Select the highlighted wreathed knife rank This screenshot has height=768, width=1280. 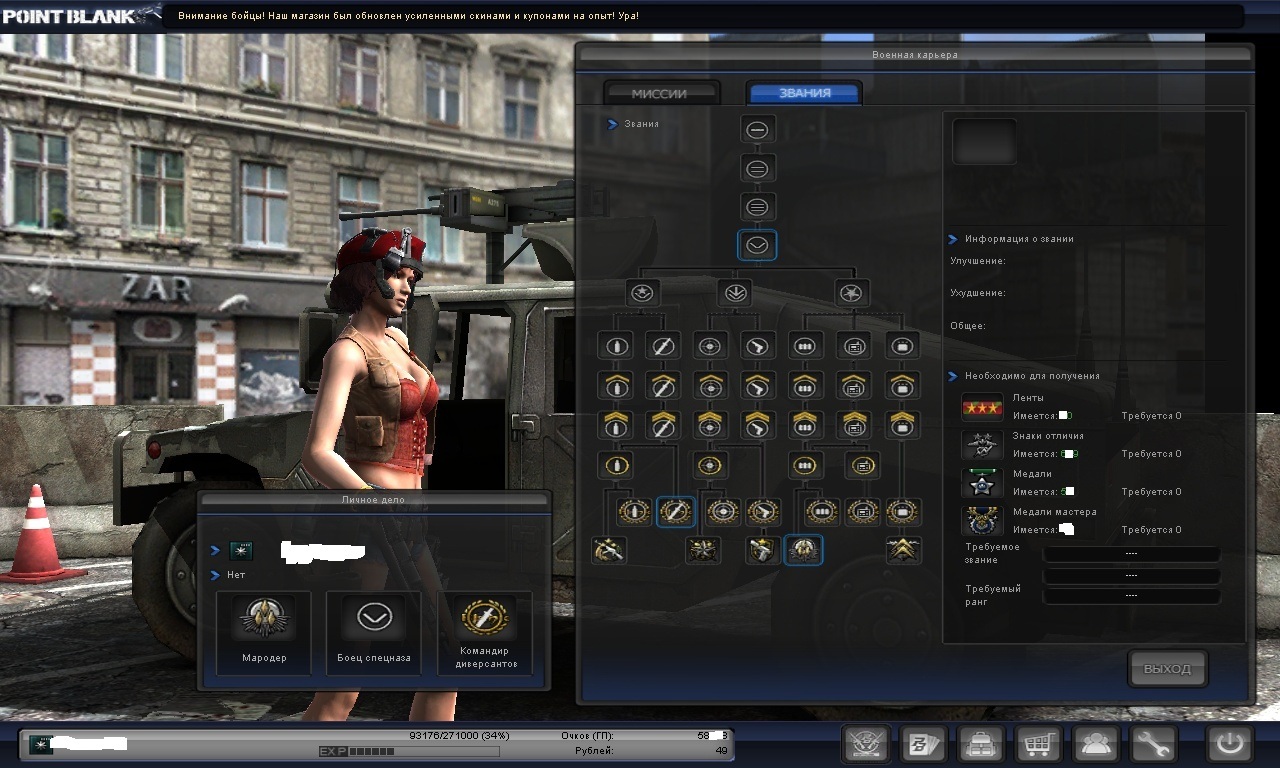point(676,512)
